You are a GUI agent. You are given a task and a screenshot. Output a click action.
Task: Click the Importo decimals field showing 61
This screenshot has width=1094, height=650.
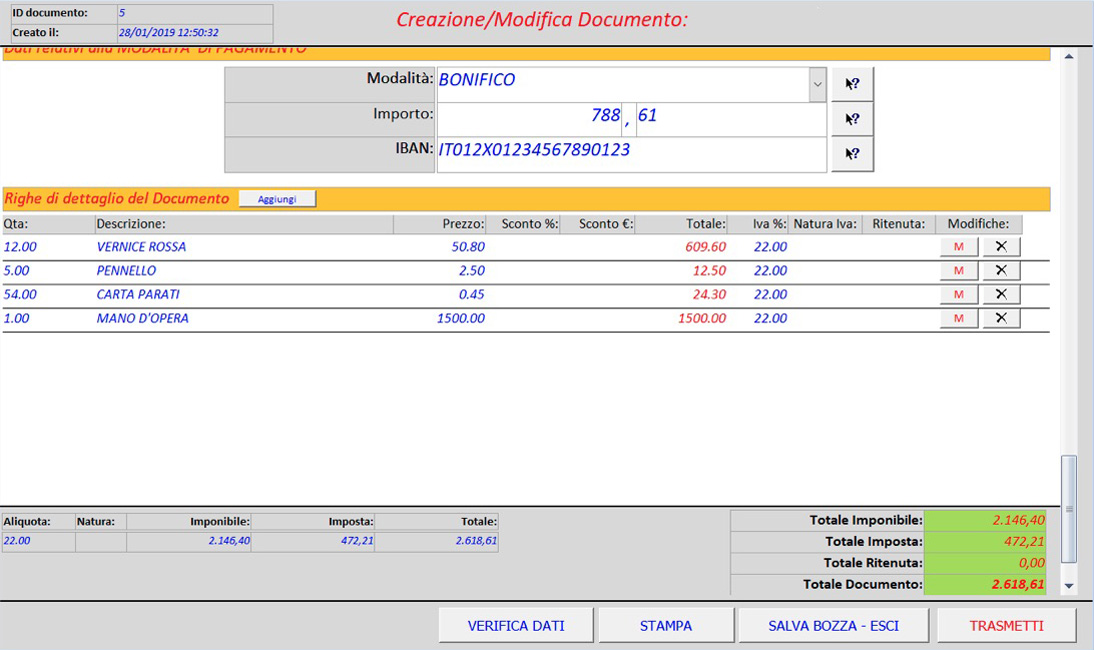(730, 119)
